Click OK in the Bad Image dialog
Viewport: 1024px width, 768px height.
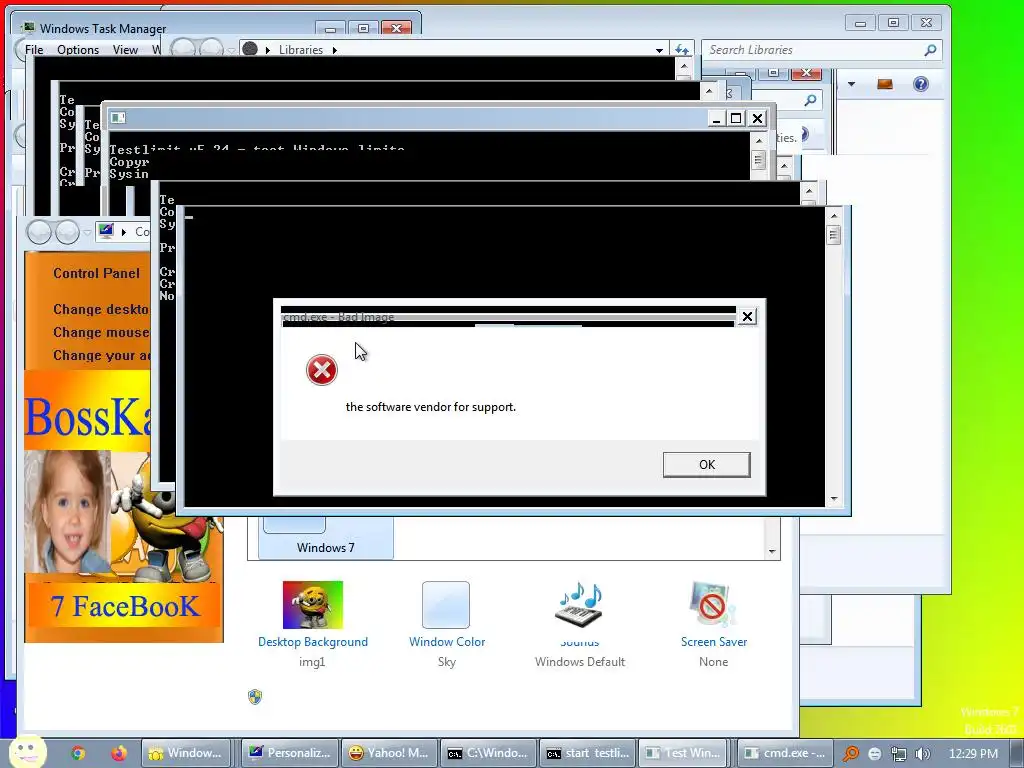click(706, 464)
